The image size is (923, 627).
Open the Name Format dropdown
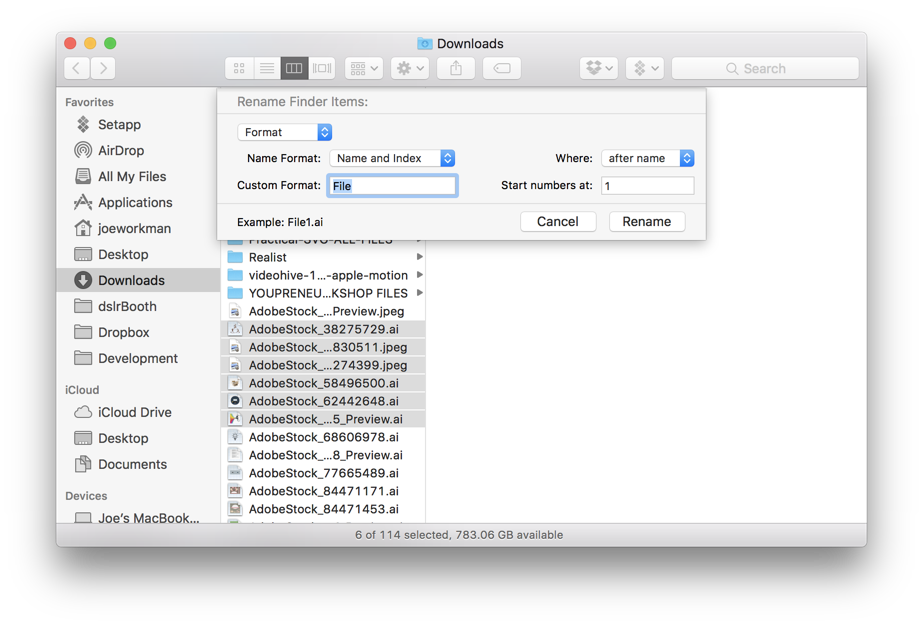(x=392, y=158)
